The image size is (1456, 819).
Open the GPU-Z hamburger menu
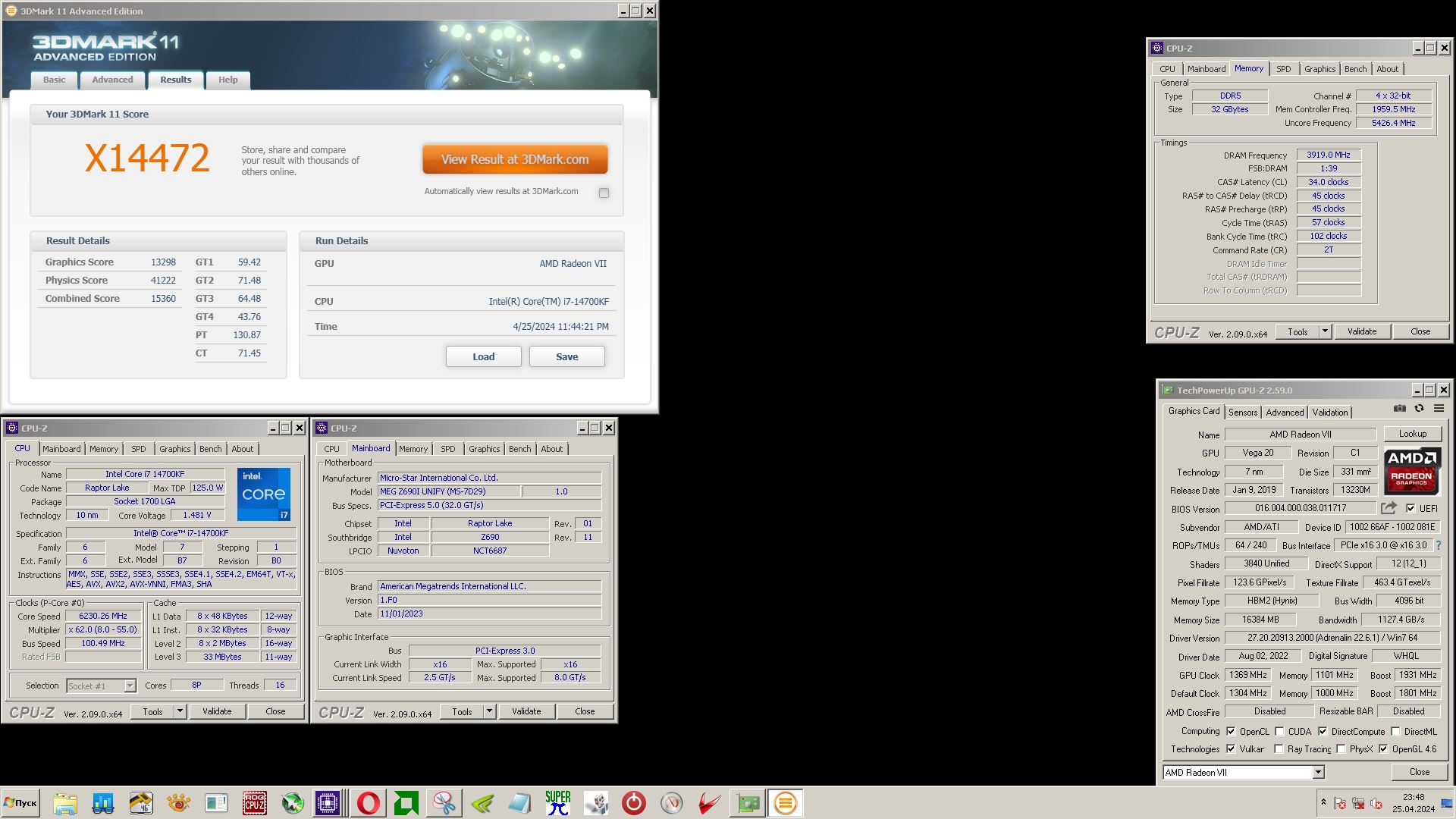click(1439, 409)
